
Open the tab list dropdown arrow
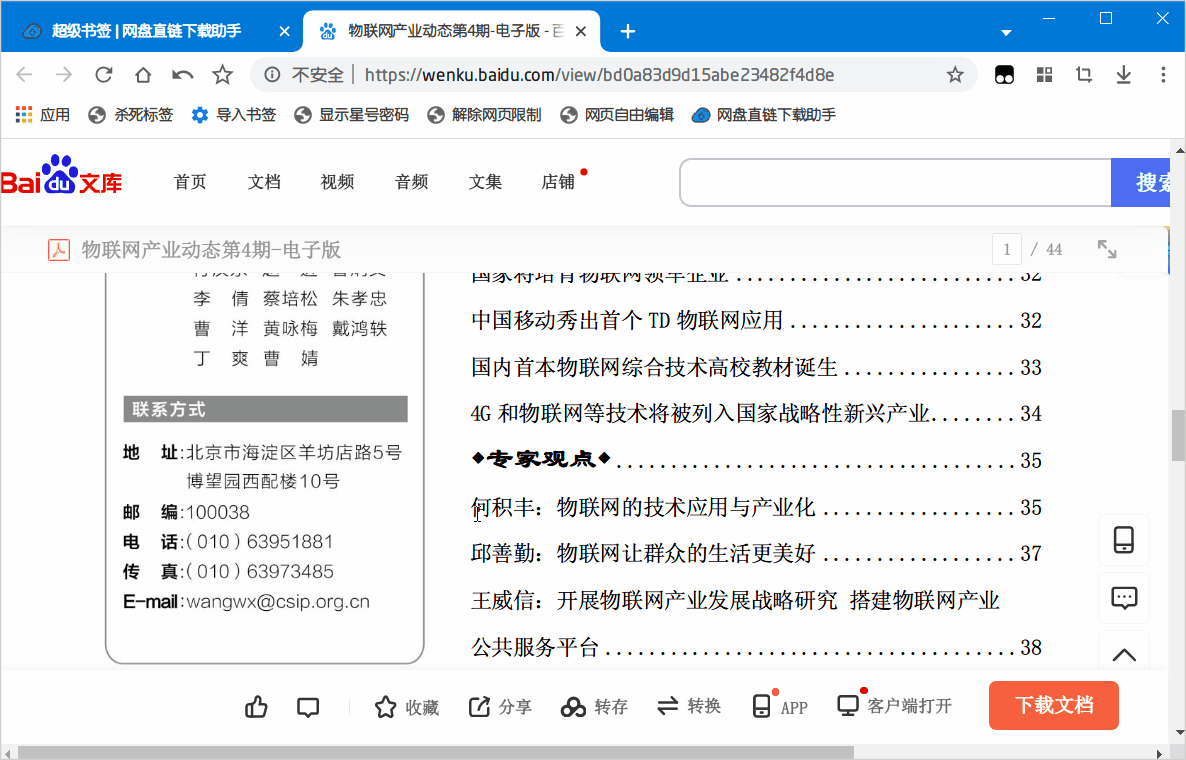tap(1006, 33)
